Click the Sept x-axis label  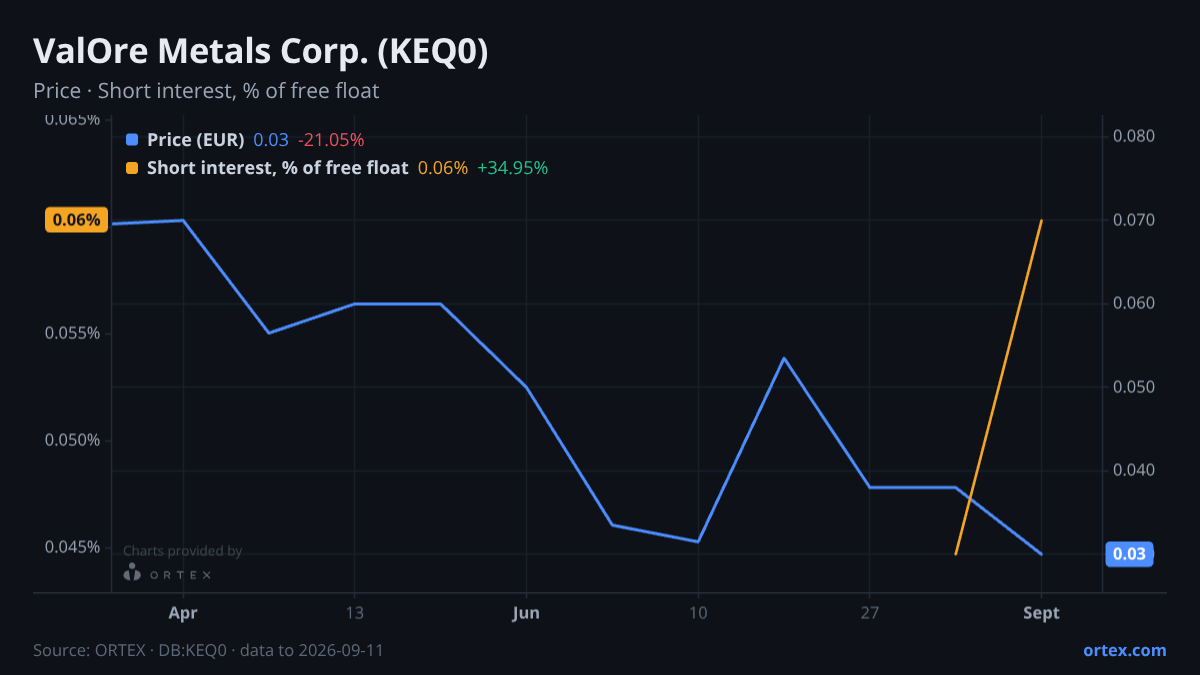click(1041, 613)
